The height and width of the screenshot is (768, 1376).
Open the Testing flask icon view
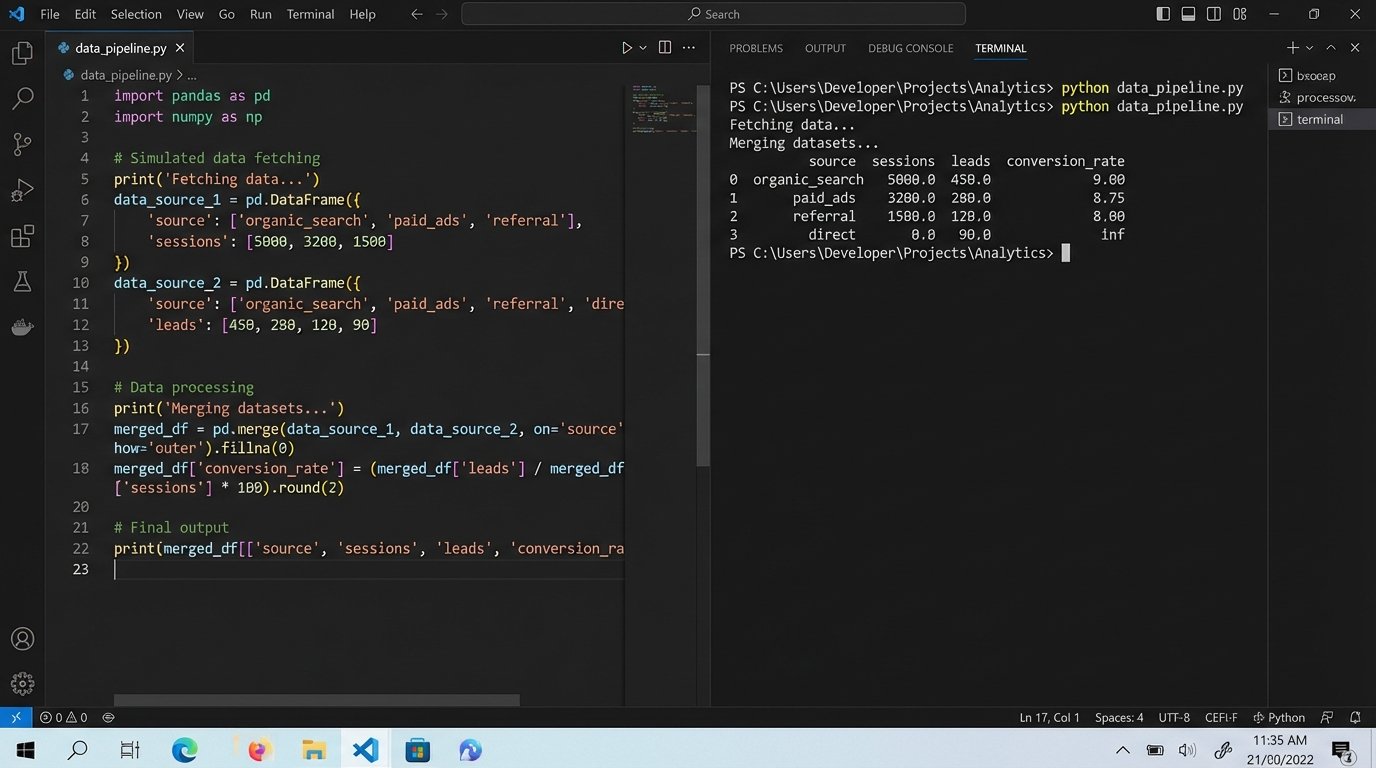tap(22, 282)
